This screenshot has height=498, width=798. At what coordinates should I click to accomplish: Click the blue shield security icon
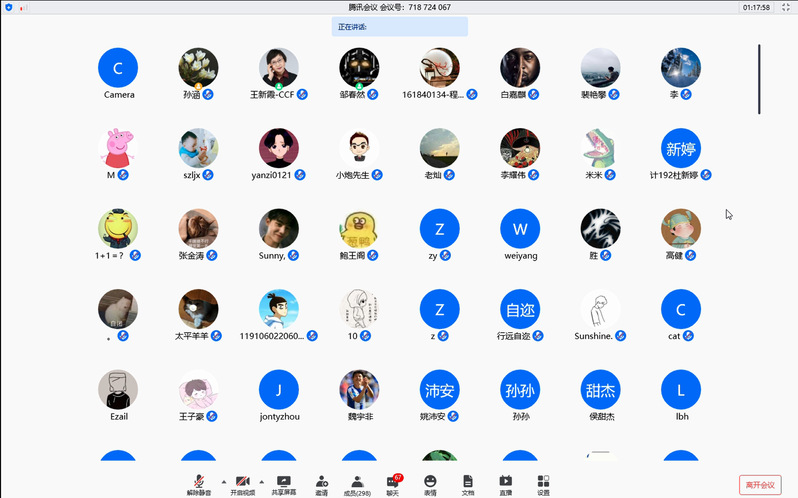pos(9,7)
